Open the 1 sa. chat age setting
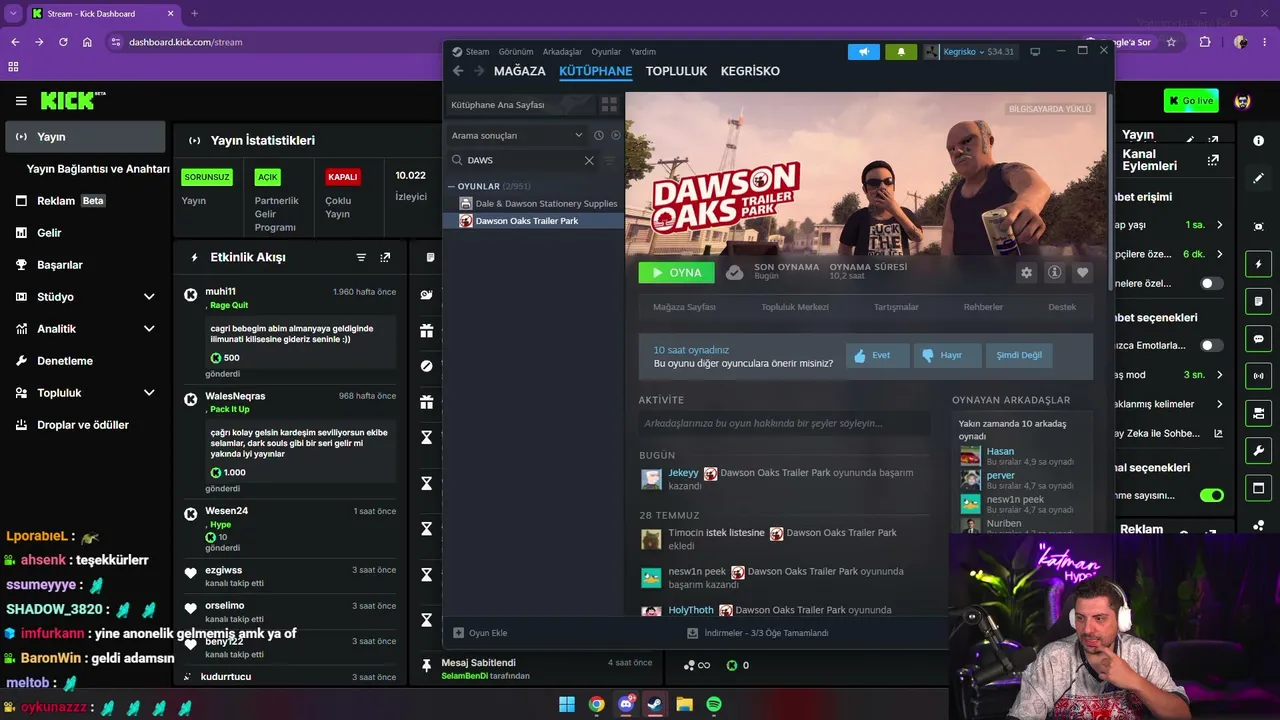Image resolution: width=1280 pixels, height=720 pixels. tap(1204, 225)
